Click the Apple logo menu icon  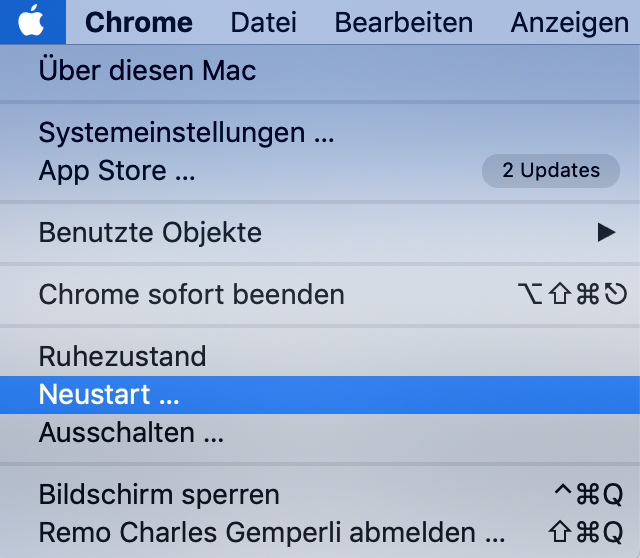[31, 21]
